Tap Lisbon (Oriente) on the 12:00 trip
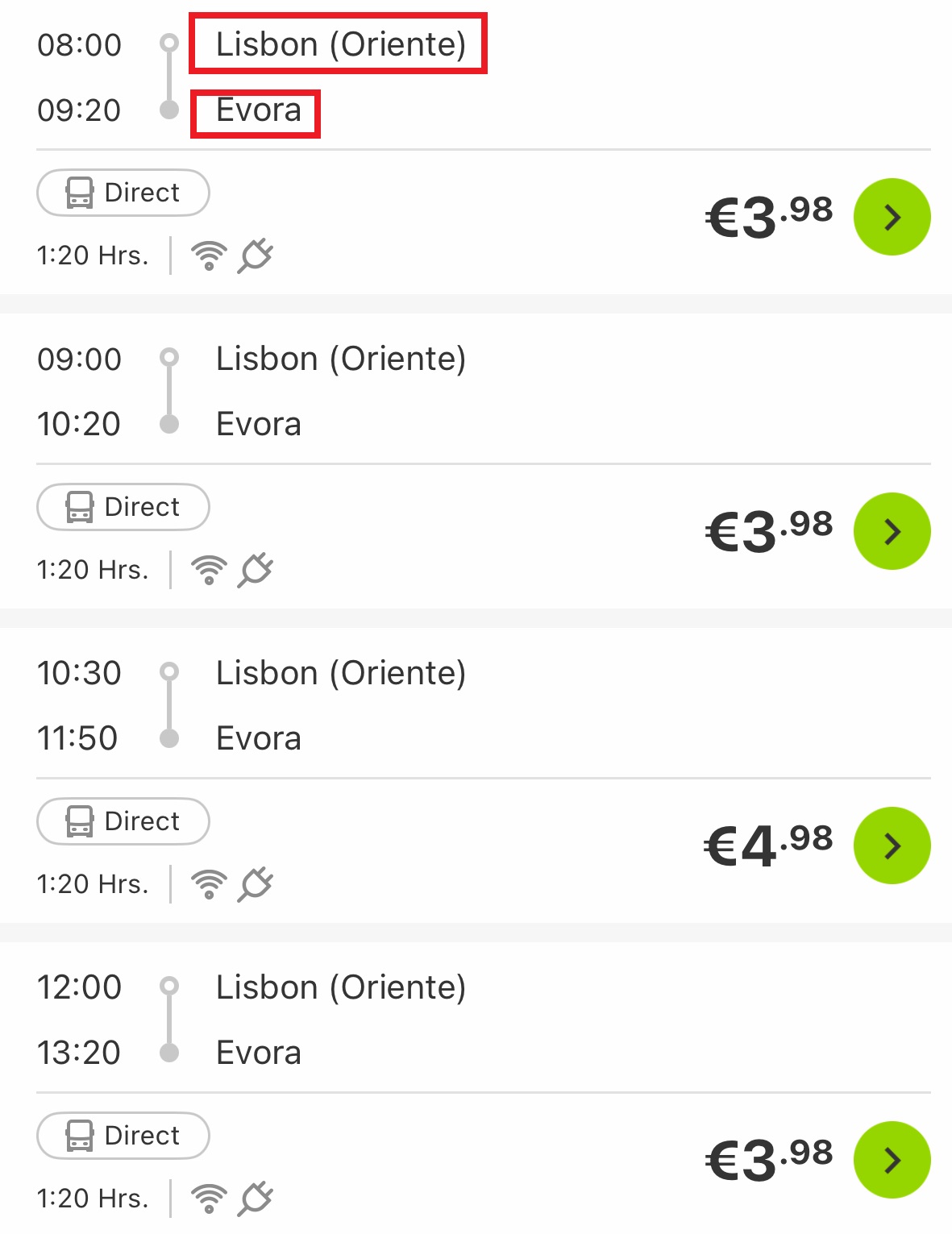Viewport: 952px width, 1234px height. point(341,987)
